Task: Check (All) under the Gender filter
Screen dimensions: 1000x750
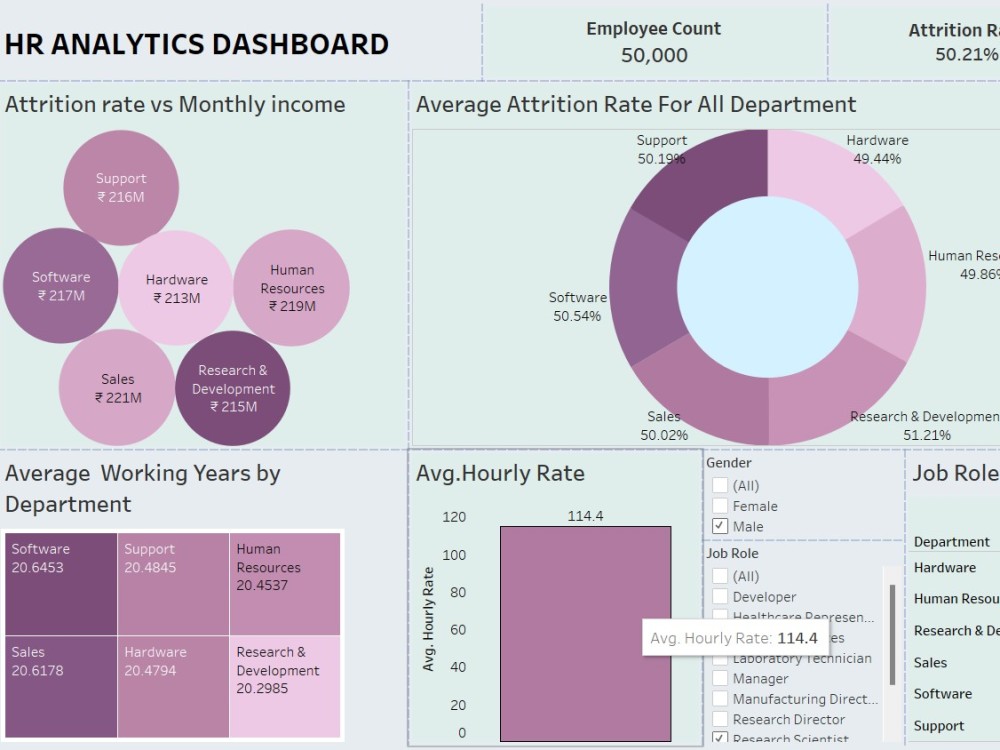Action: click(719, 485)
